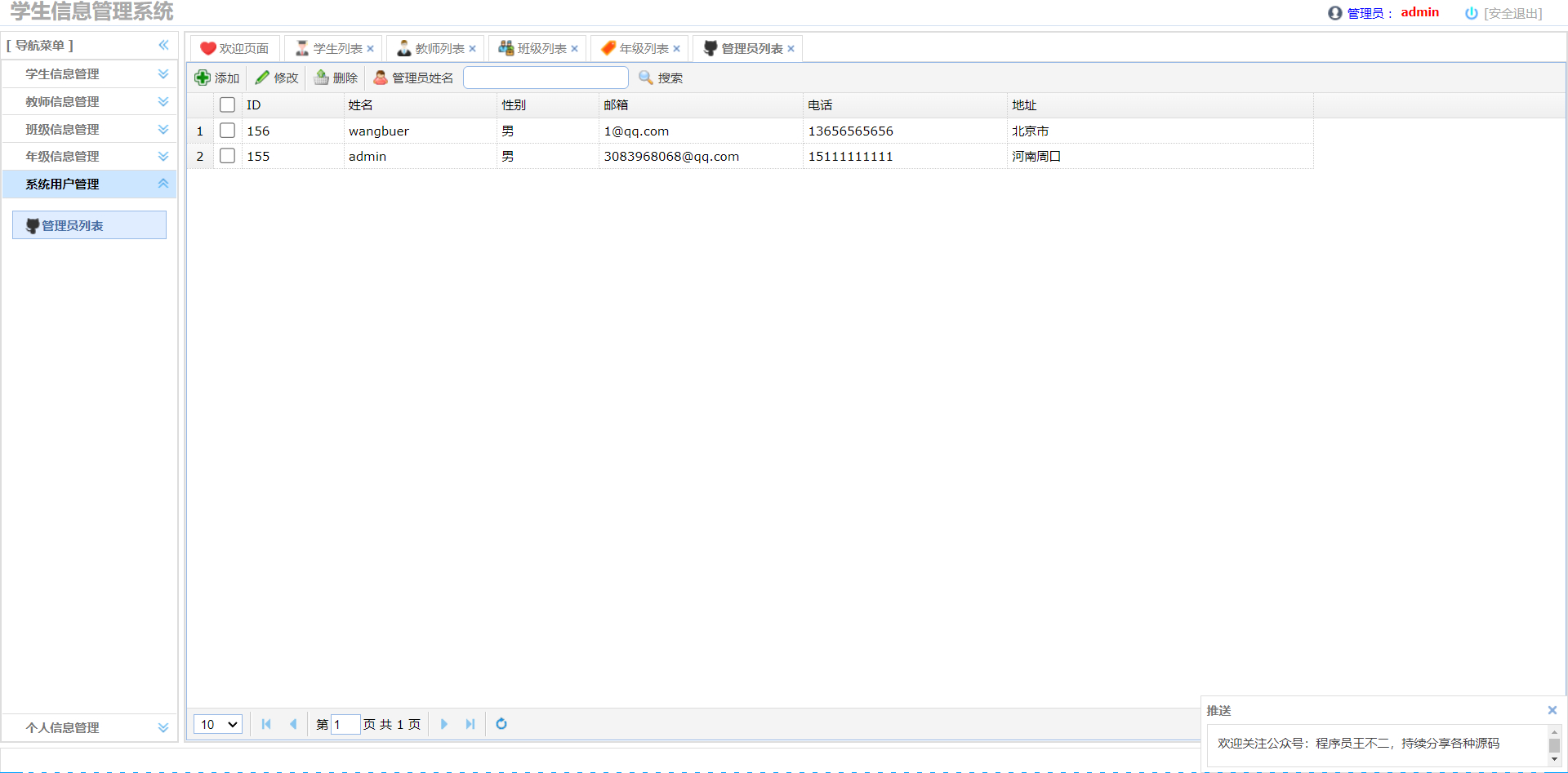Click the 删除 (Delete) icon
This screenshot has width=1568, height=773.
tap(321, 78)
